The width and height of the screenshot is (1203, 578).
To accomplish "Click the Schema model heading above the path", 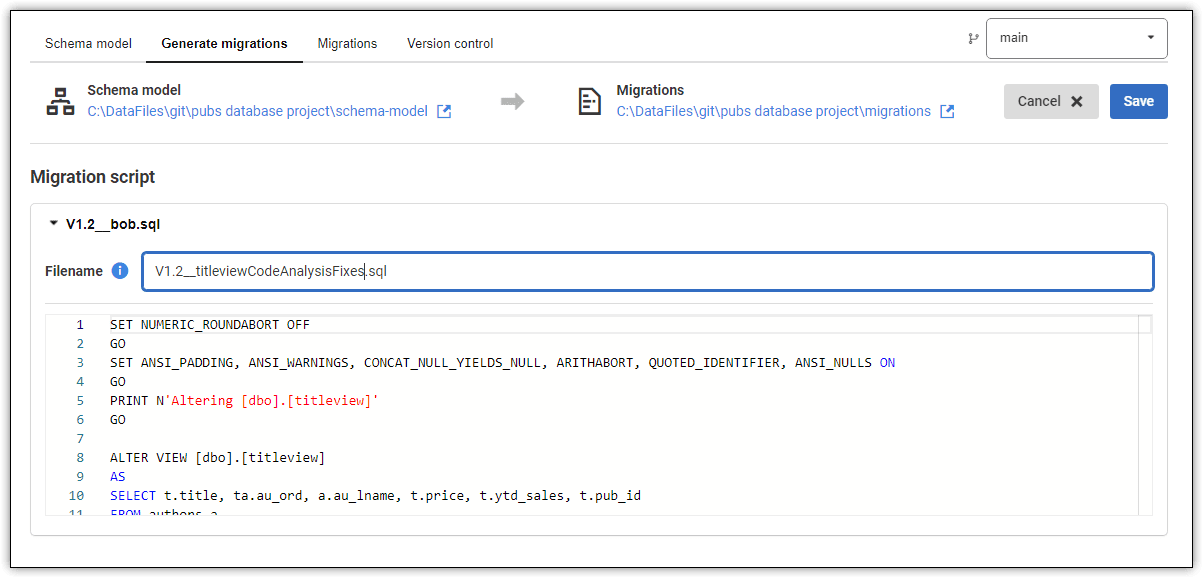I will (134, 90).
